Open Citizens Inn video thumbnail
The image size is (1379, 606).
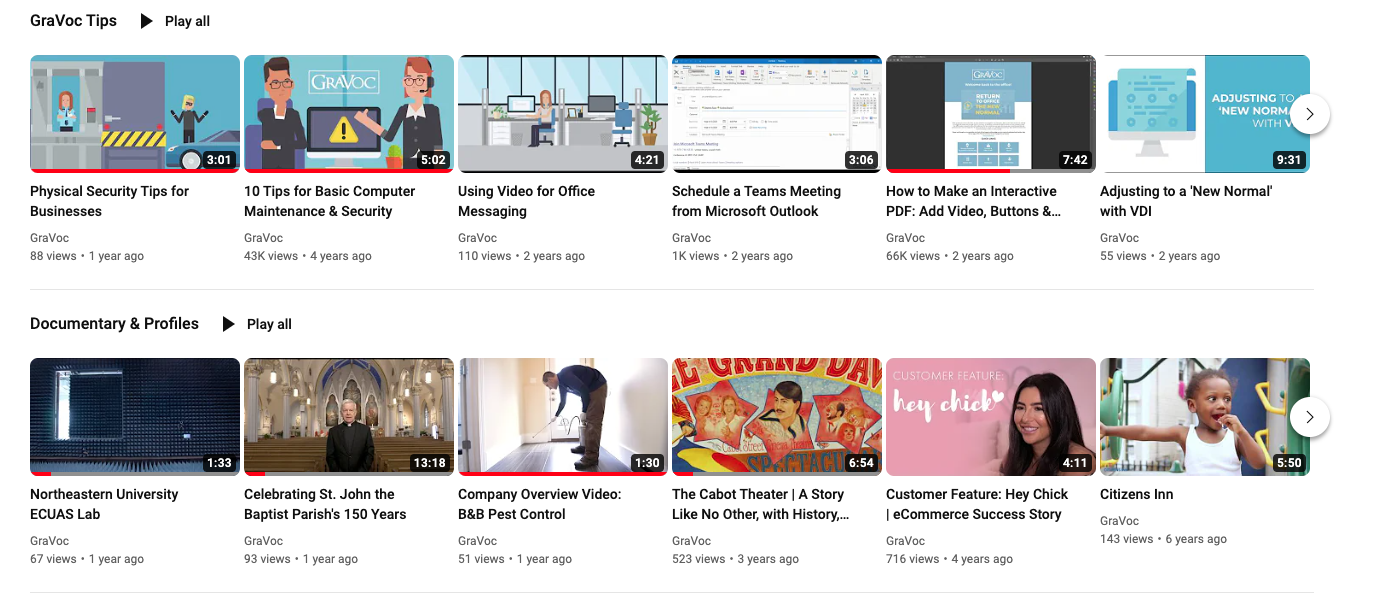1205,417
